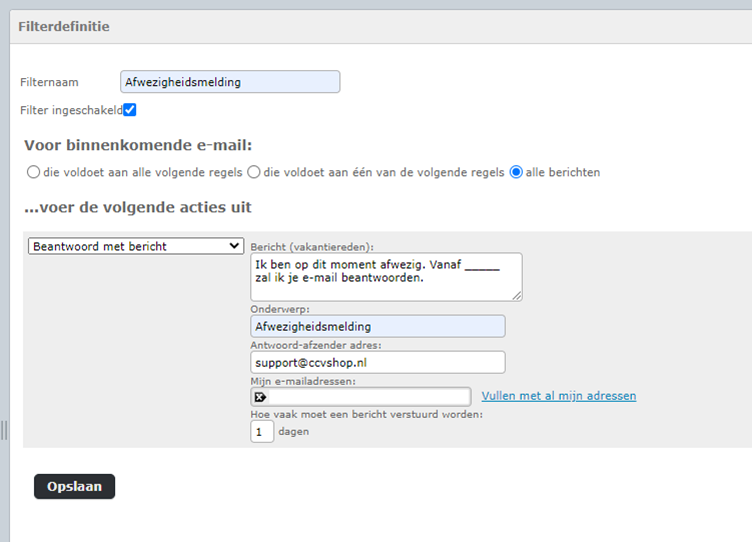Choose the 'alle berichten' radio option
Screen dimensions: 752x542
click(516, 172)
